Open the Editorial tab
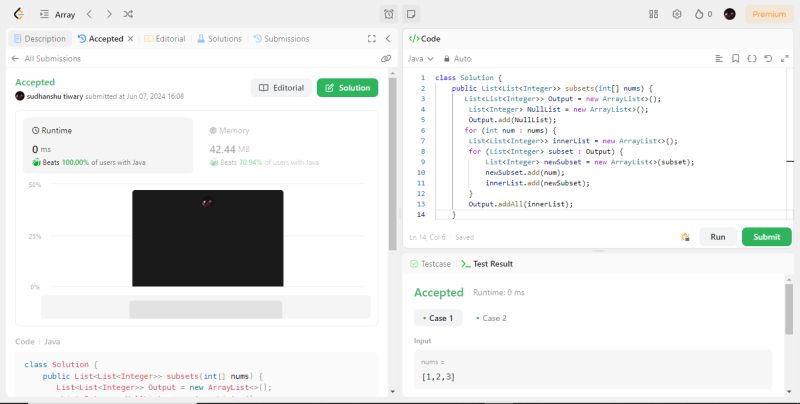 (165, 39)
